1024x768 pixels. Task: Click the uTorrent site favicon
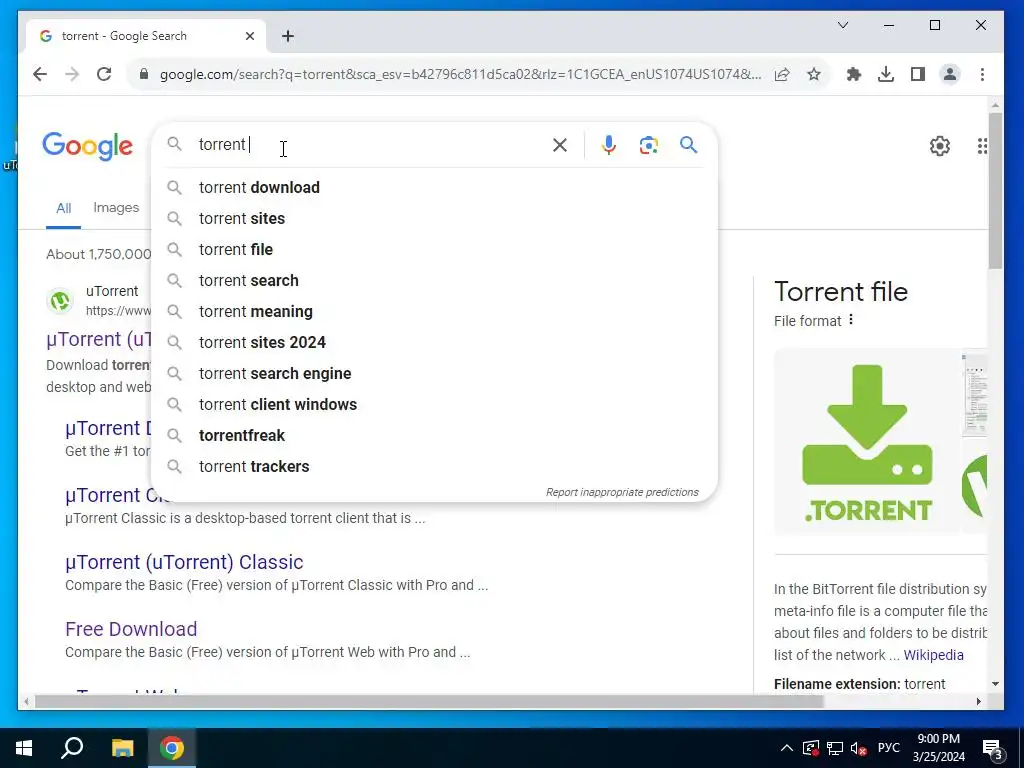point(60,300)
